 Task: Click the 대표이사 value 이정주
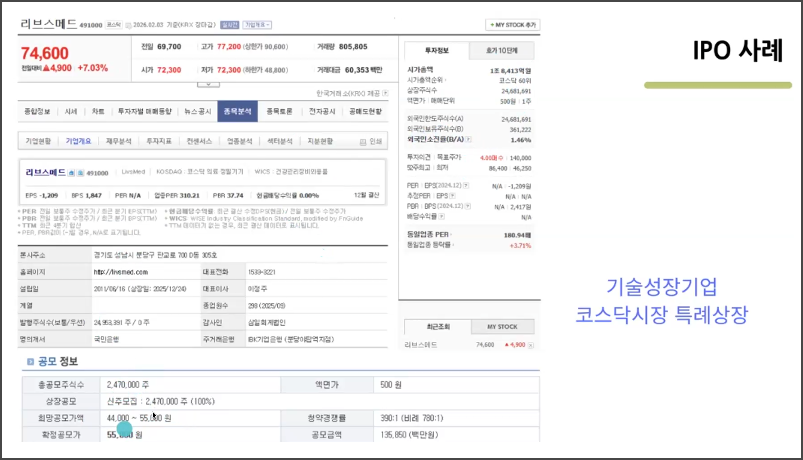257,289
